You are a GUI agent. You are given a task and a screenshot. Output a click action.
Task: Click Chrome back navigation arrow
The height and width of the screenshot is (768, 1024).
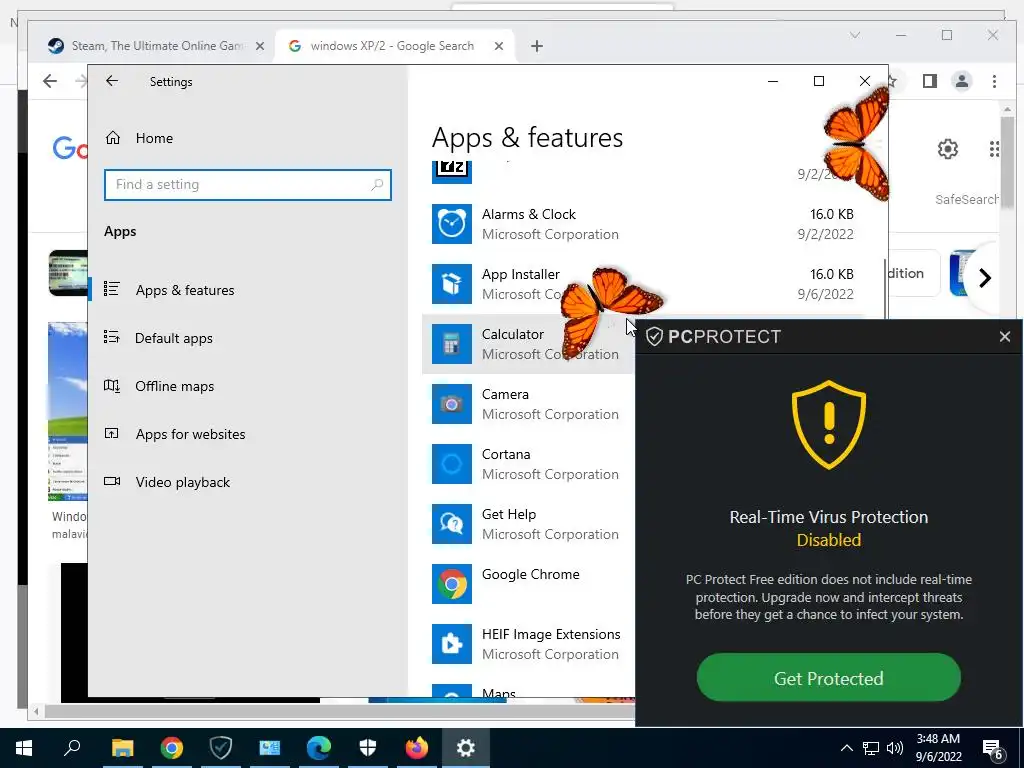(x=50, y=81)
